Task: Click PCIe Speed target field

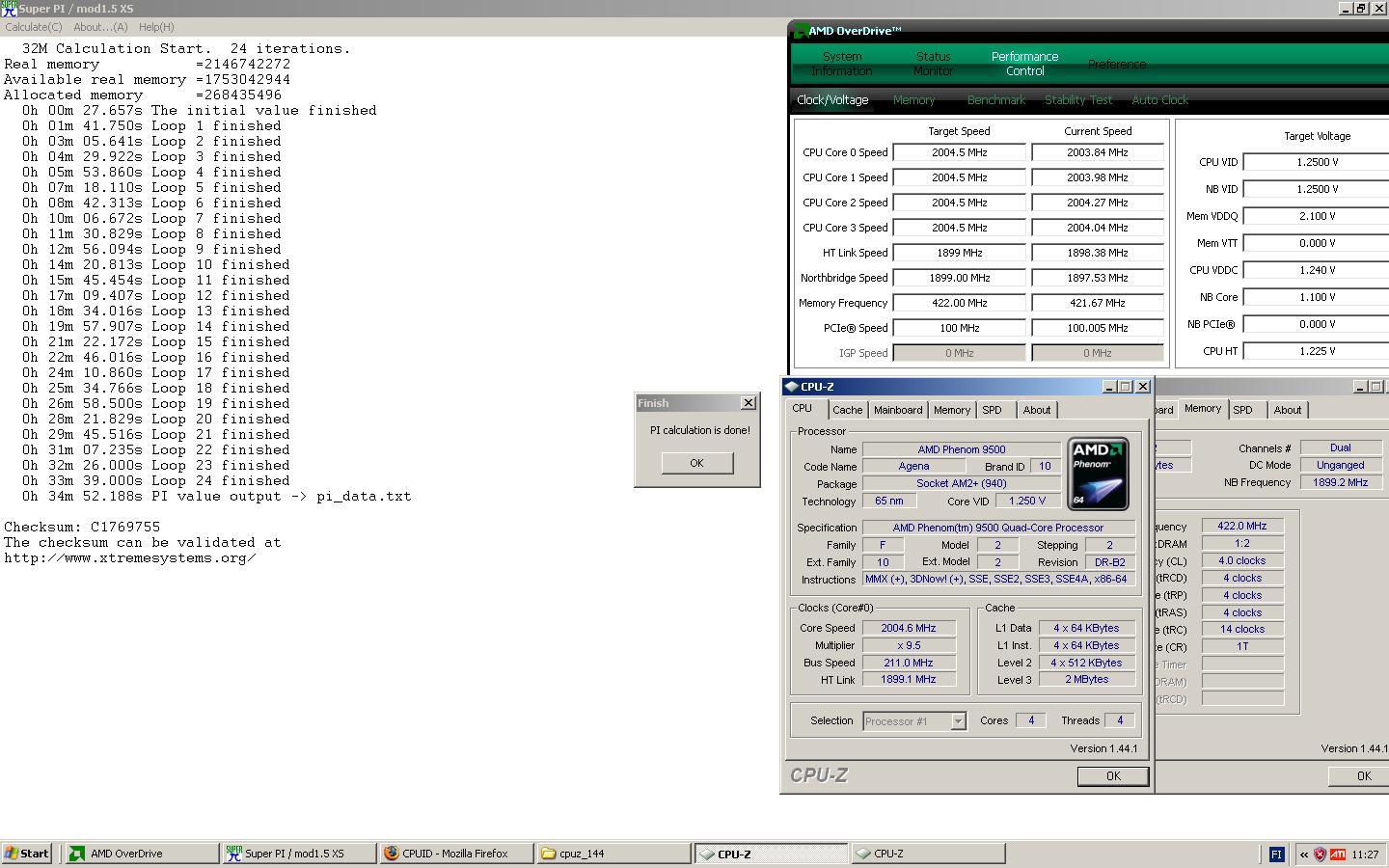Action: pos(959,328)
